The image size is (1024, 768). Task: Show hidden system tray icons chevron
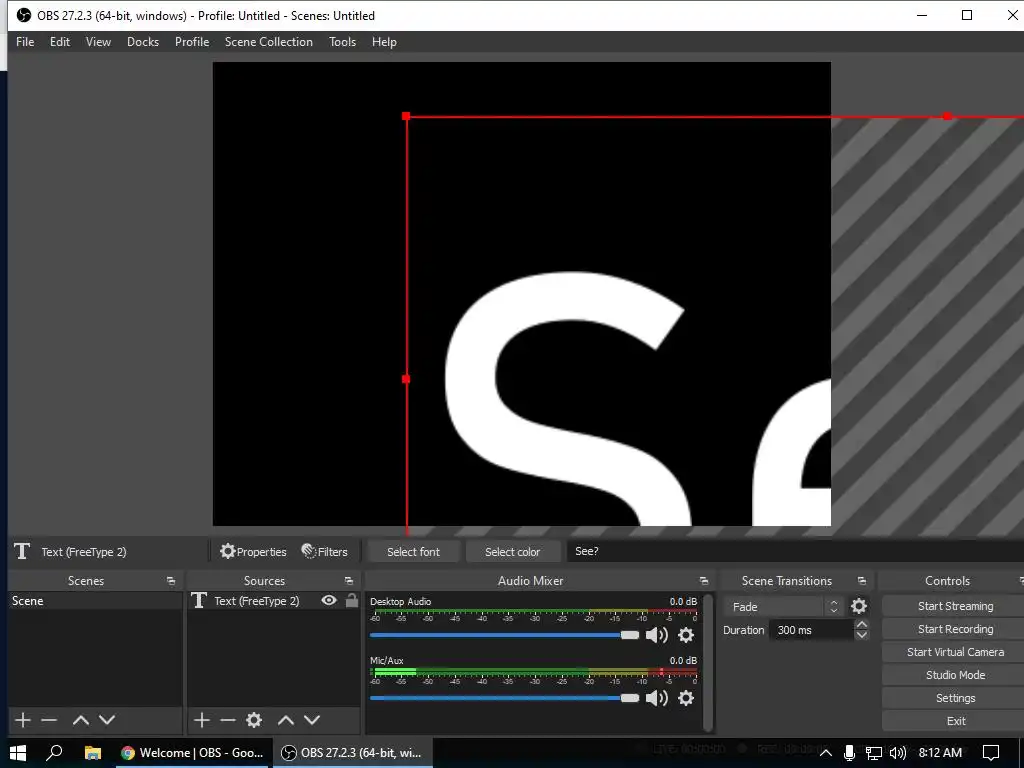click(825, 753)
